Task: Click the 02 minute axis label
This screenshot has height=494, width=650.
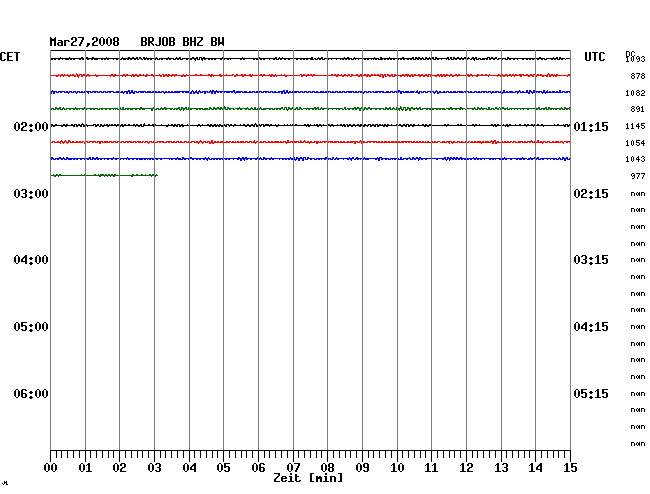Action: point(119,468)
